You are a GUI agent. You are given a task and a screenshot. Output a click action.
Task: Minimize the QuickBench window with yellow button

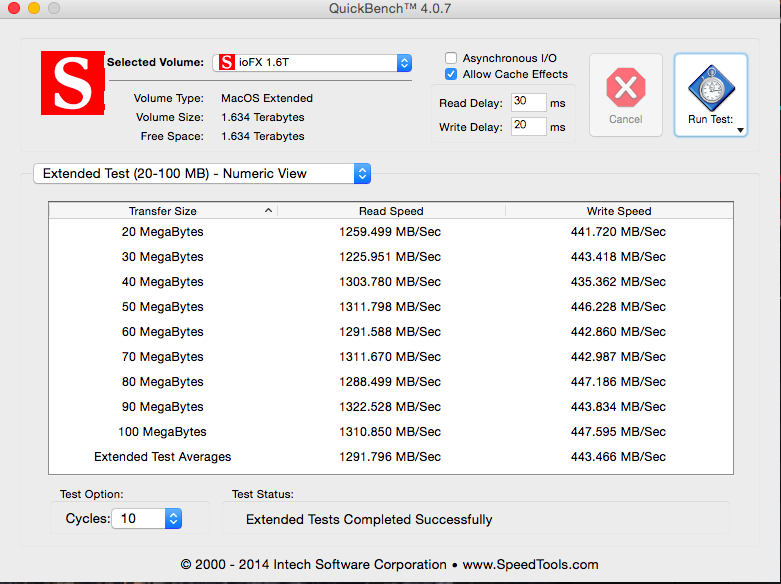pyautogui.click(x=34, y=8)
